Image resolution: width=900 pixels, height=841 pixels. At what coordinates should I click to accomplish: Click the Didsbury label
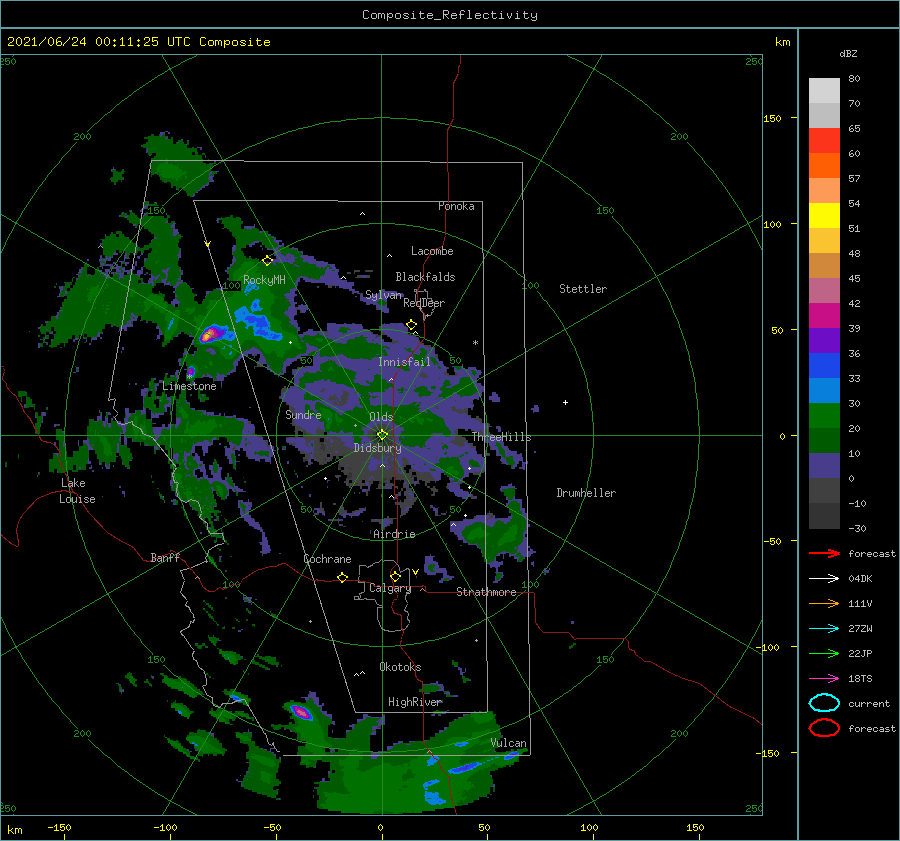378,448
